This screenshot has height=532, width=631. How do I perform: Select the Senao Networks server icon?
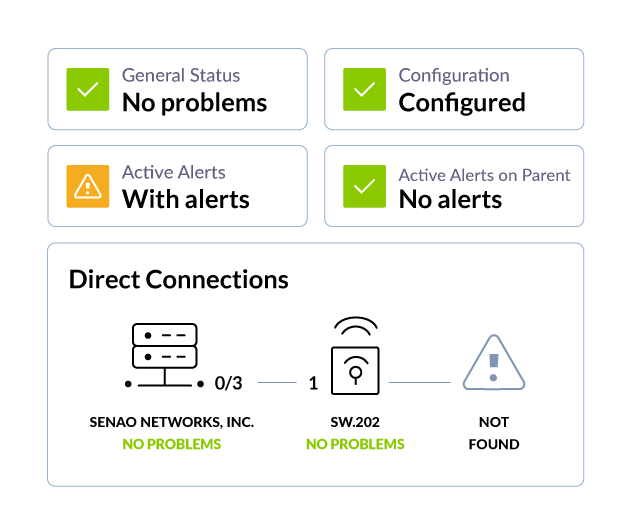tap(165, 356)
